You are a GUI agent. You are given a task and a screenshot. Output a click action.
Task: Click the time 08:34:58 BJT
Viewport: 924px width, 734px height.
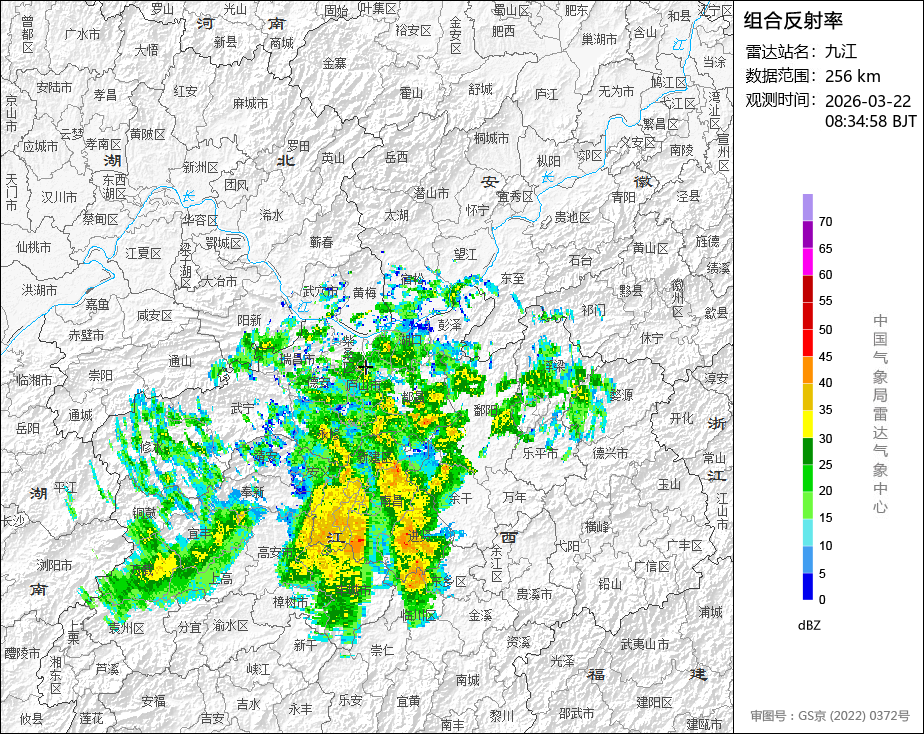coord(870,121)
